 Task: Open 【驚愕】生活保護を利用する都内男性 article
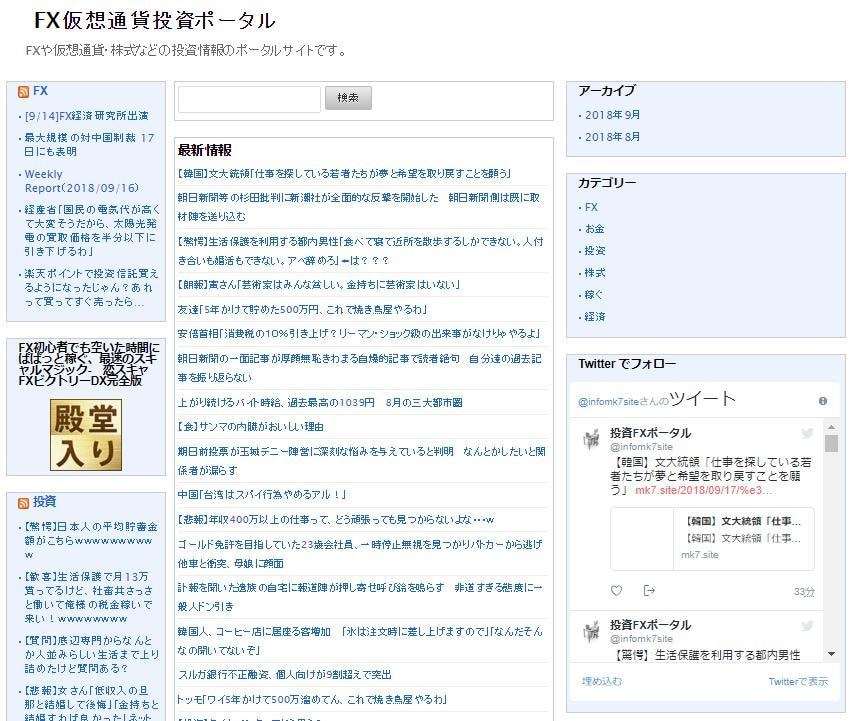pos(361,251)
